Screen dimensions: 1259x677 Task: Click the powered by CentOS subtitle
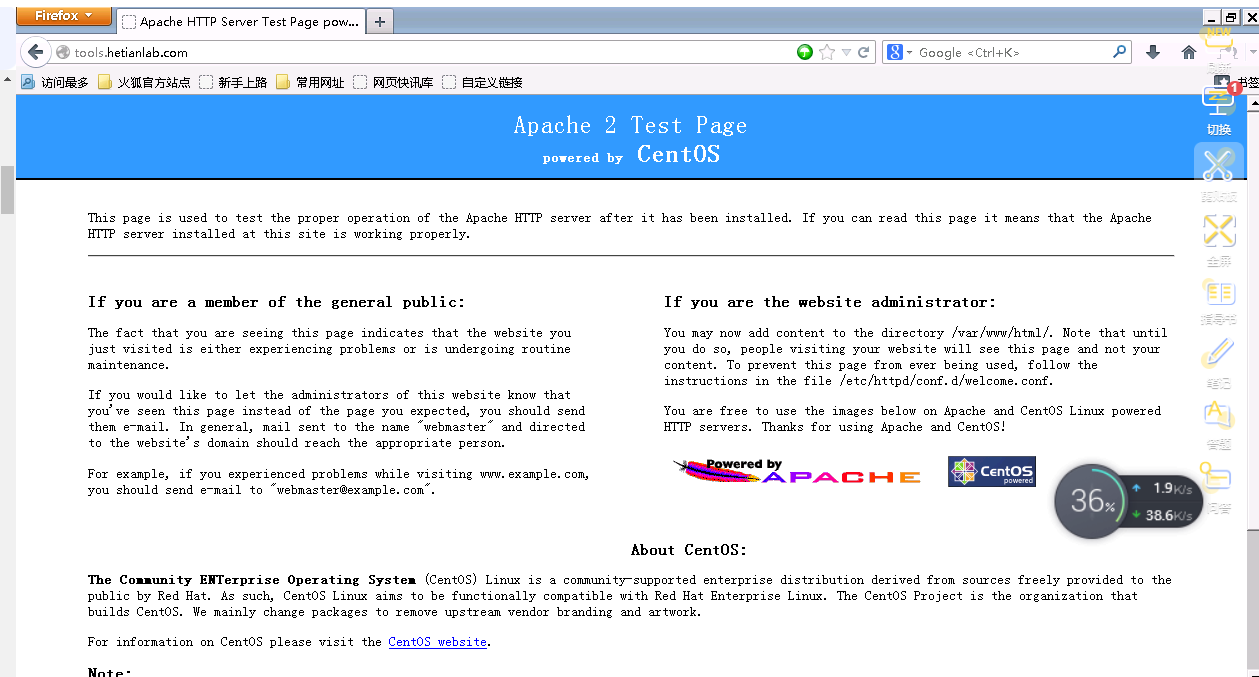tap(631, 155)
